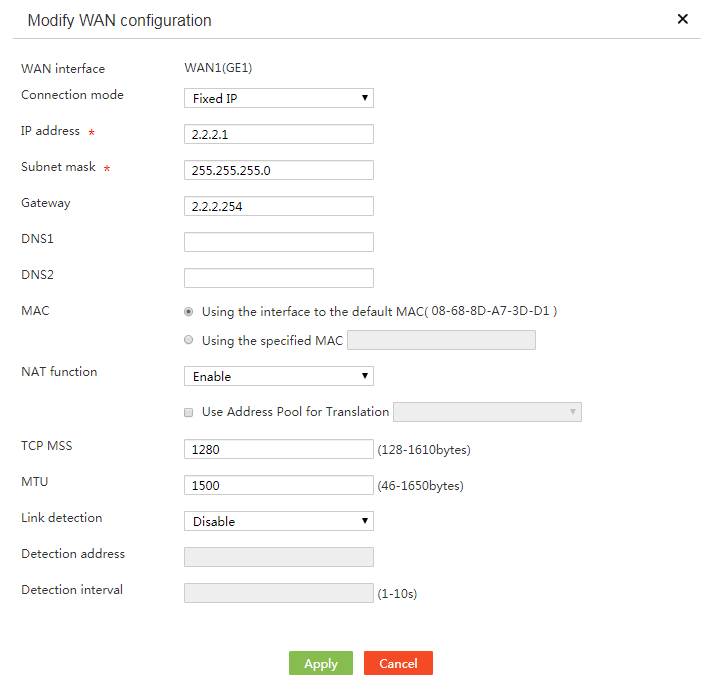712x691 pixels.
Task: Click the MTU input field
Action: tap(278, 485)
